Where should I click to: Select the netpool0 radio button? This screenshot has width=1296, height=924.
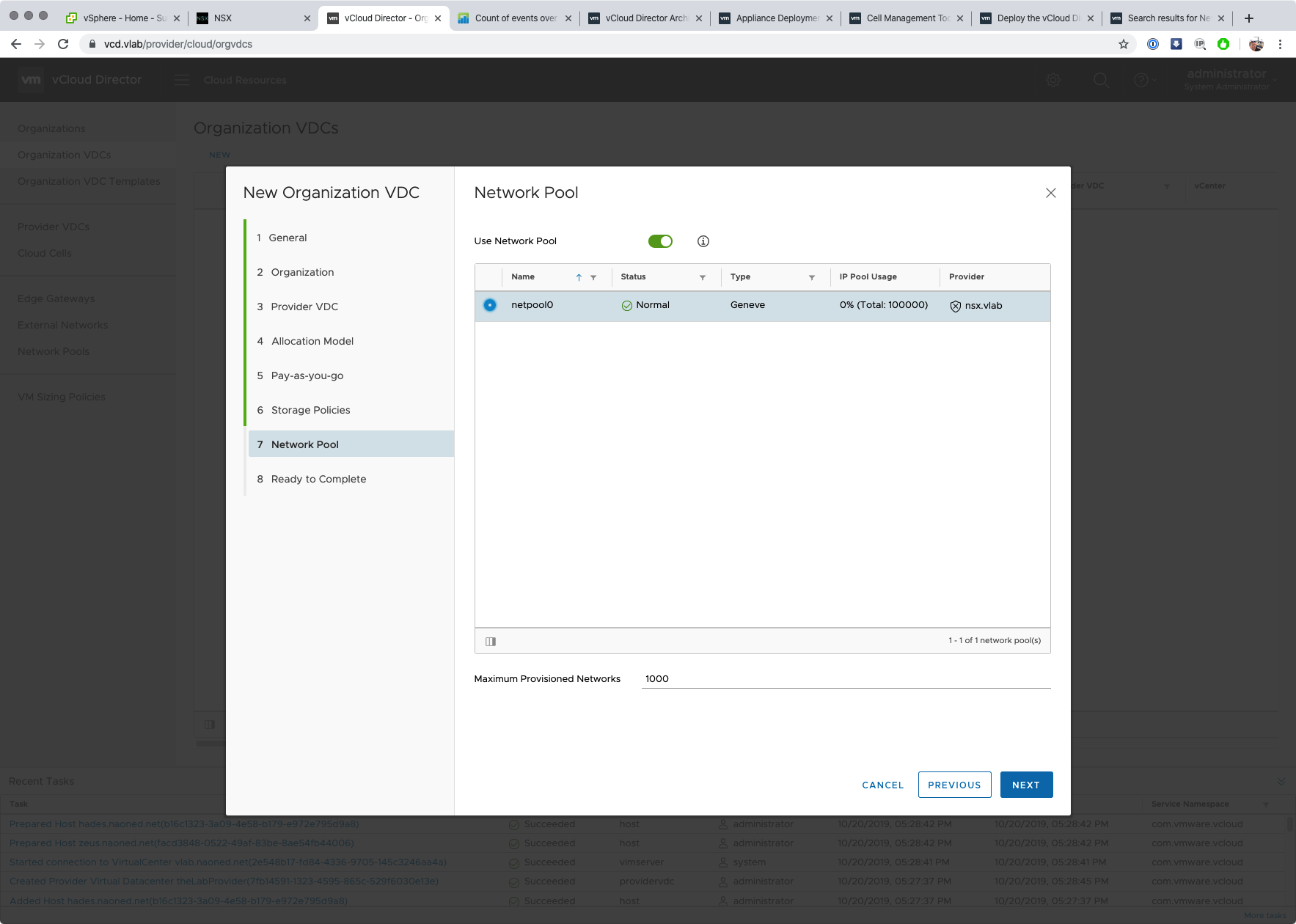(490, 305)
